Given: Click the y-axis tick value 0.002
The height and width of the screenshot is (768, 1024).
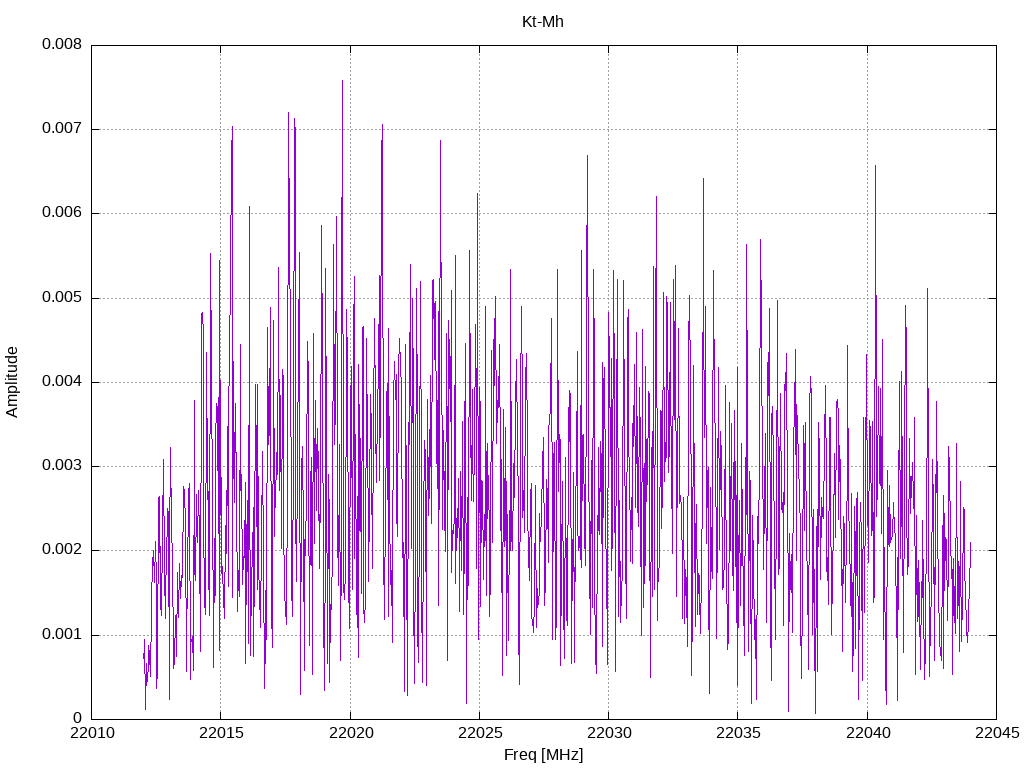Looking at the screenshot, I should point(62,550).
